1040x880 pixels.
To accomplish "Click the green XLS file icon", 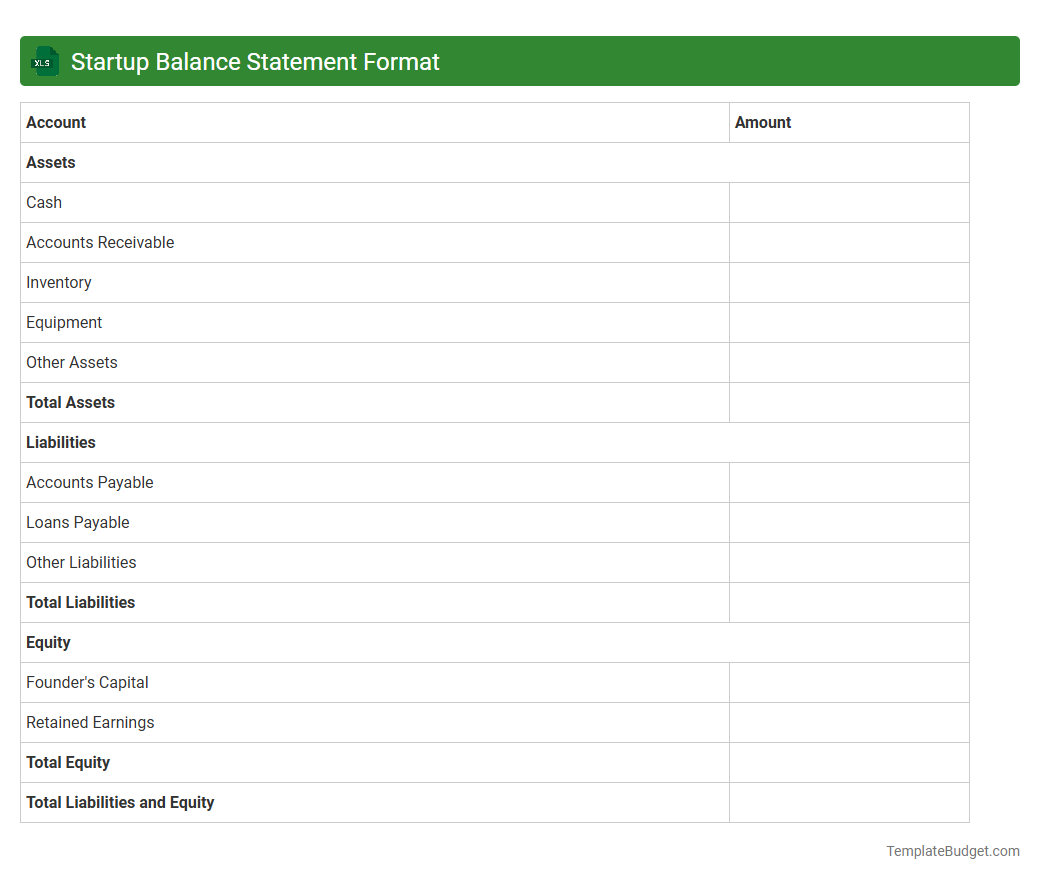I will point(44,61).
